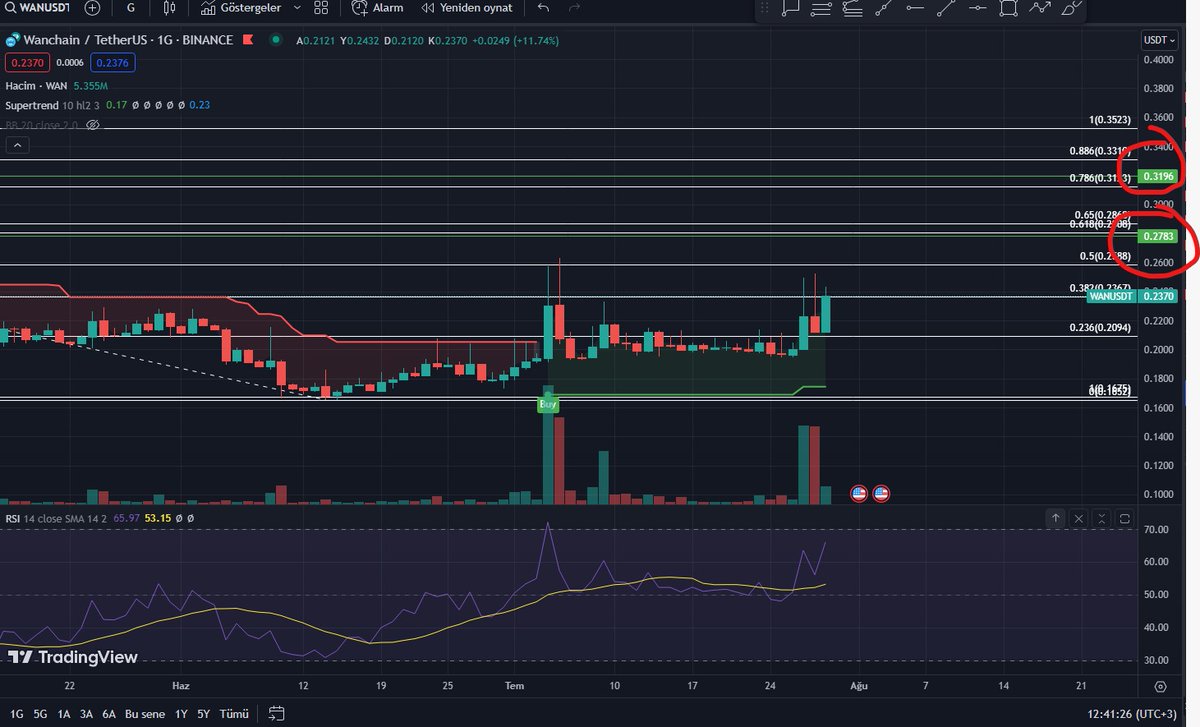
Task: Click the green 0.3196 price label
Action: point(1158,177)
